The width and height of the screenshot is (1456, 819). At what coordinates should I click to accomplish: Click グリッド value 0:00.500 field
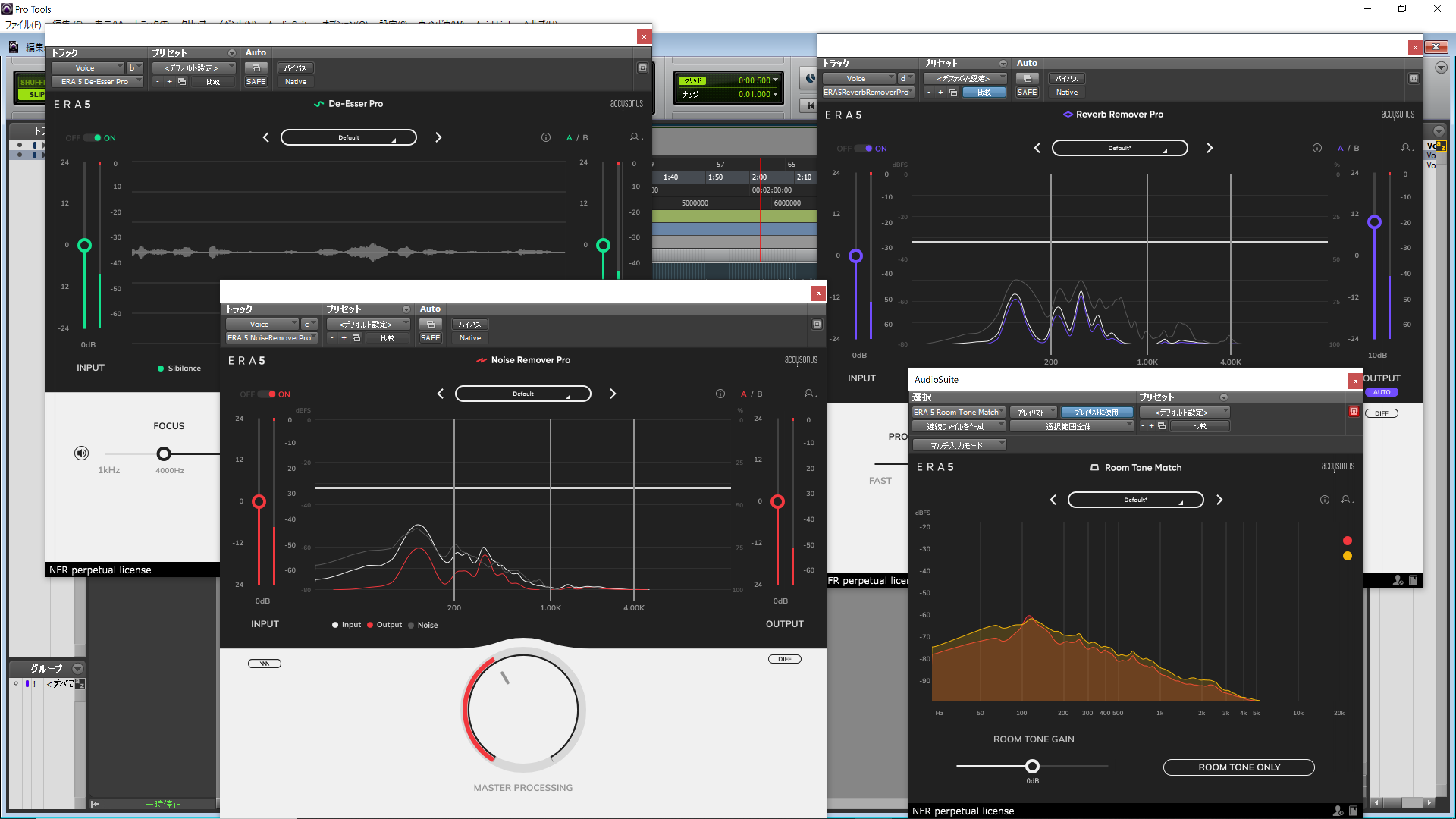point(754,80)
